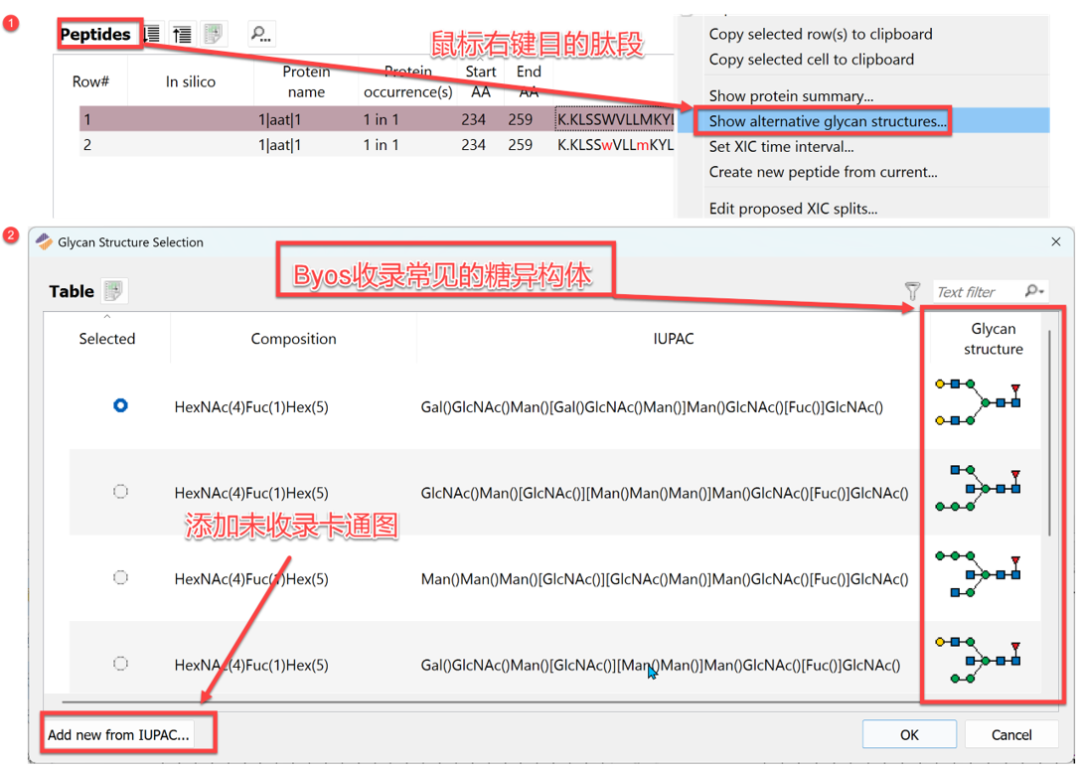Screen dimensions: 1080x769
Task: Click the Byos app icon in dialog title
Action: click(x=44, y=242)
